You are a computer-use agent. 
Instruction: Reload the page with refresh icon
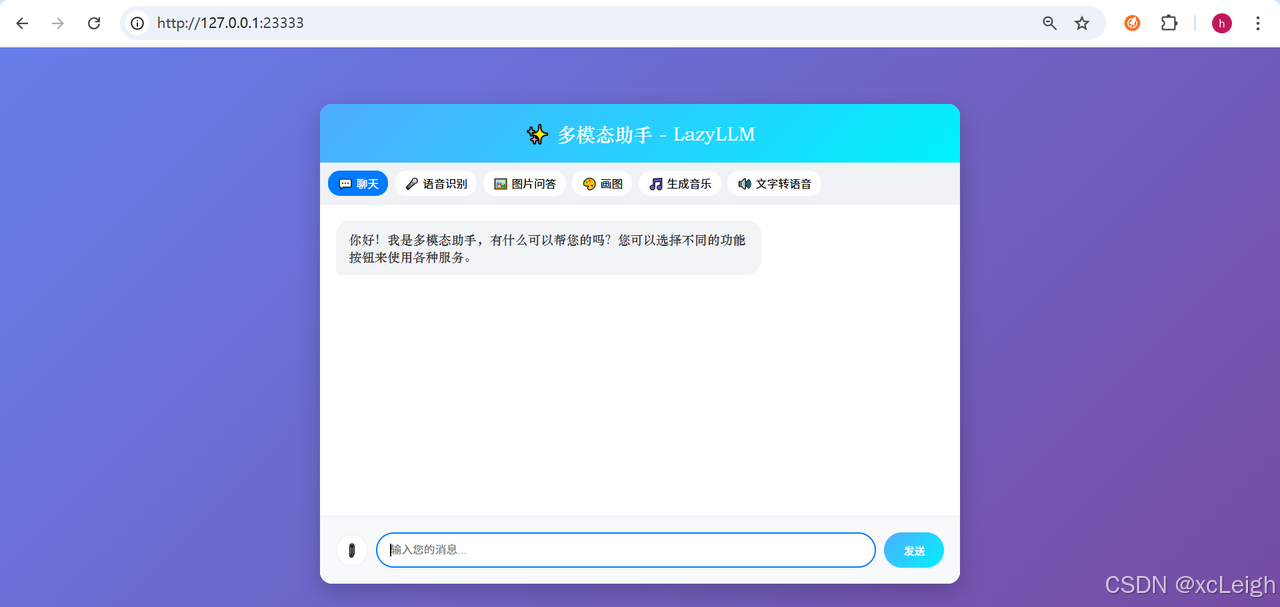pyautogui.click(x=94, y=23)
